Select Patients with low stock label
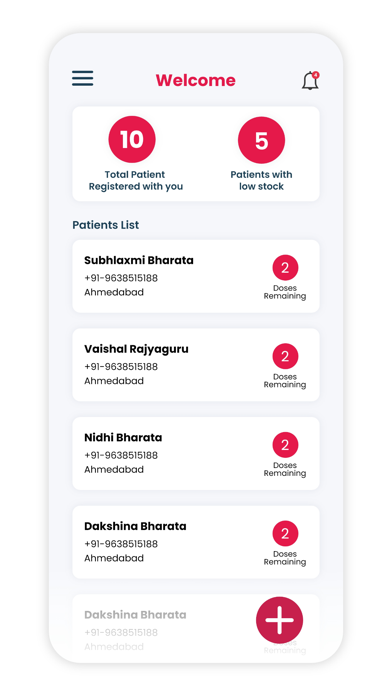The width and height of the screenshot is (392, 696). (261, 180)
